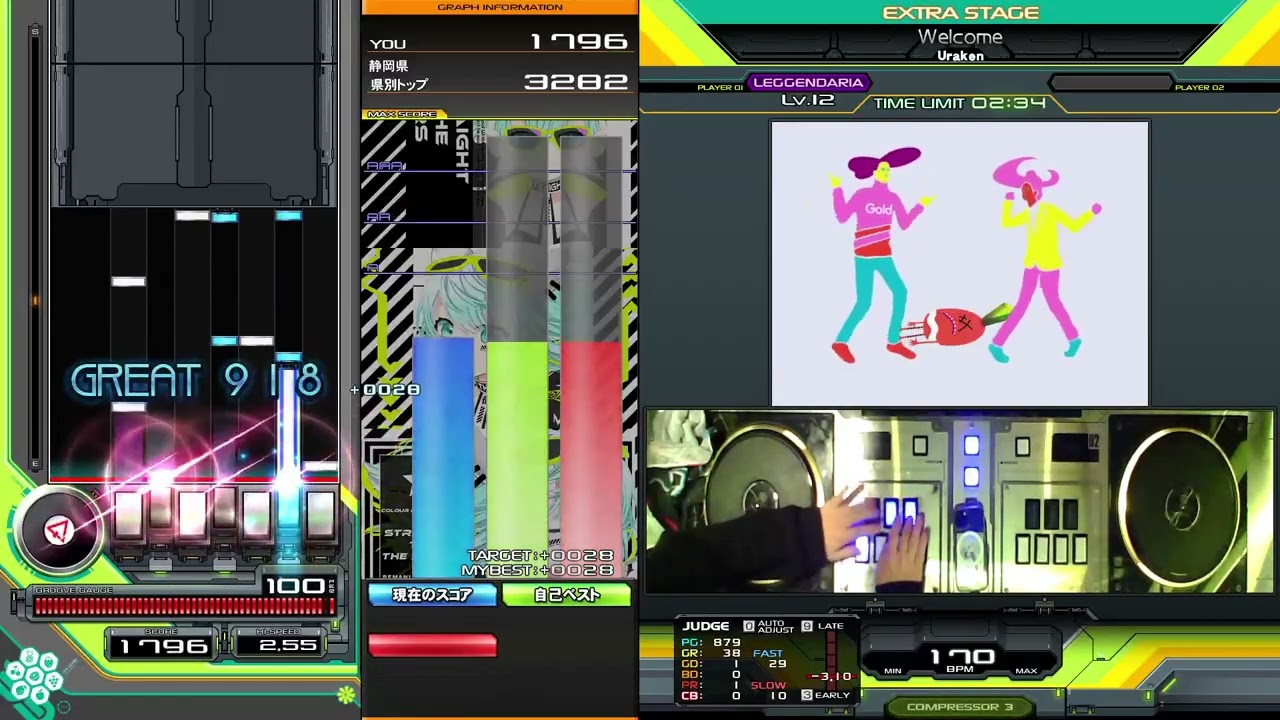This screenshot has height=720, width=1280.
Task: Click the EXTRA STAGE title
Action: [x=960, y=13]
